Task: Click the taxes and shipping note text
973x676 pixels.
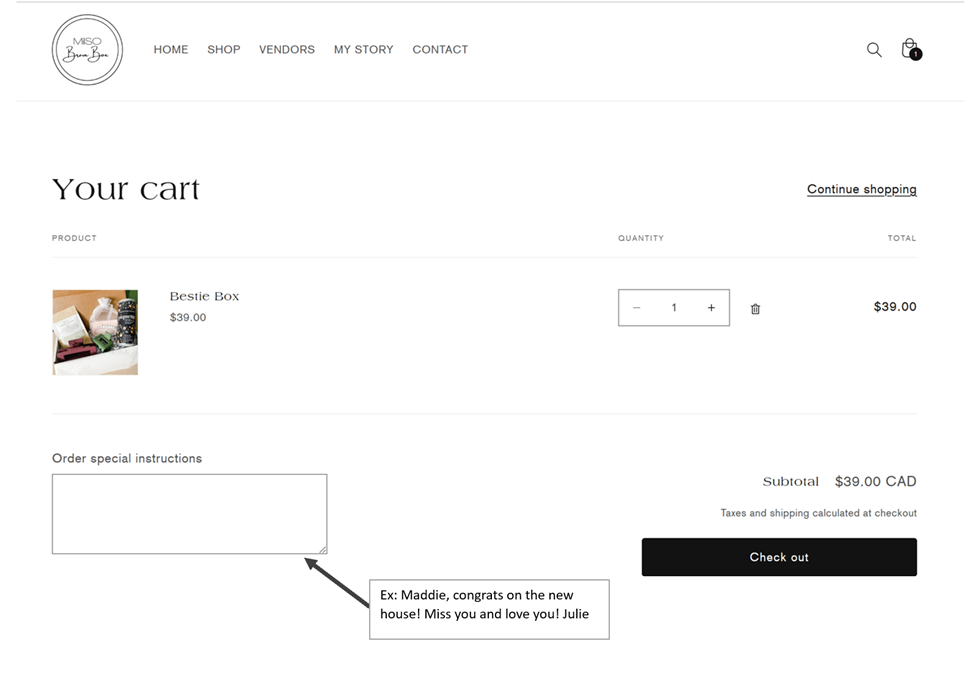Action: tap(818, 513)
